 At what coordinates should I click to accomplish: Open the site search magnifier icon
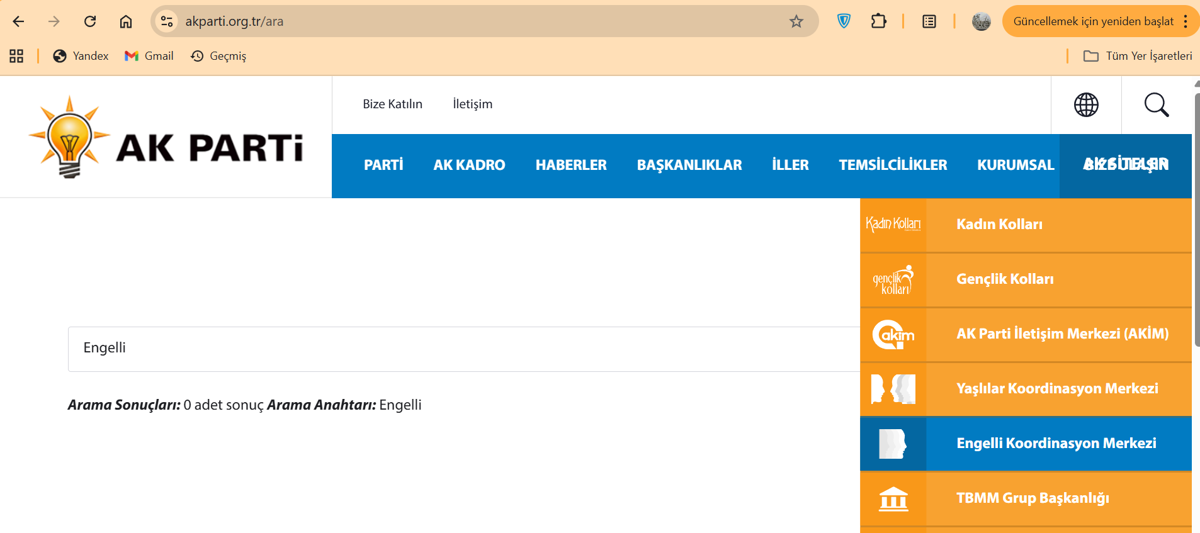coord(1156,104)
